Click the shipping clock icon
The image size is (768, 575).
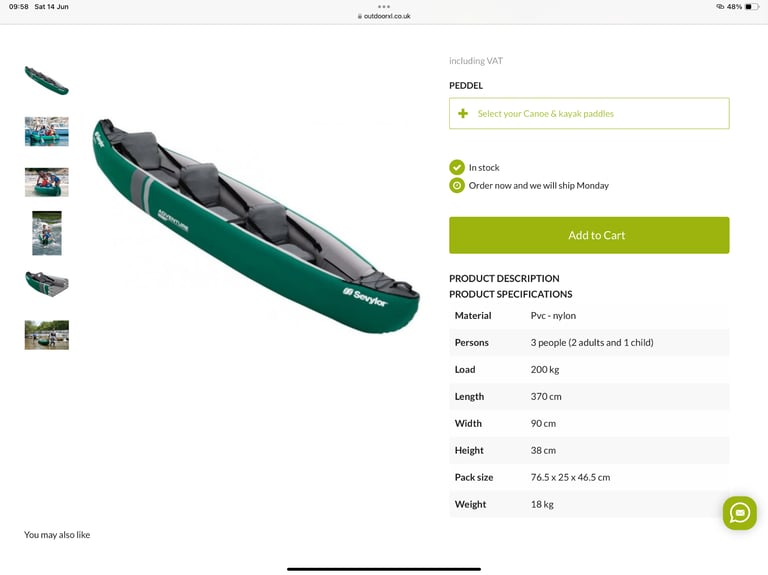pos(456,186)
